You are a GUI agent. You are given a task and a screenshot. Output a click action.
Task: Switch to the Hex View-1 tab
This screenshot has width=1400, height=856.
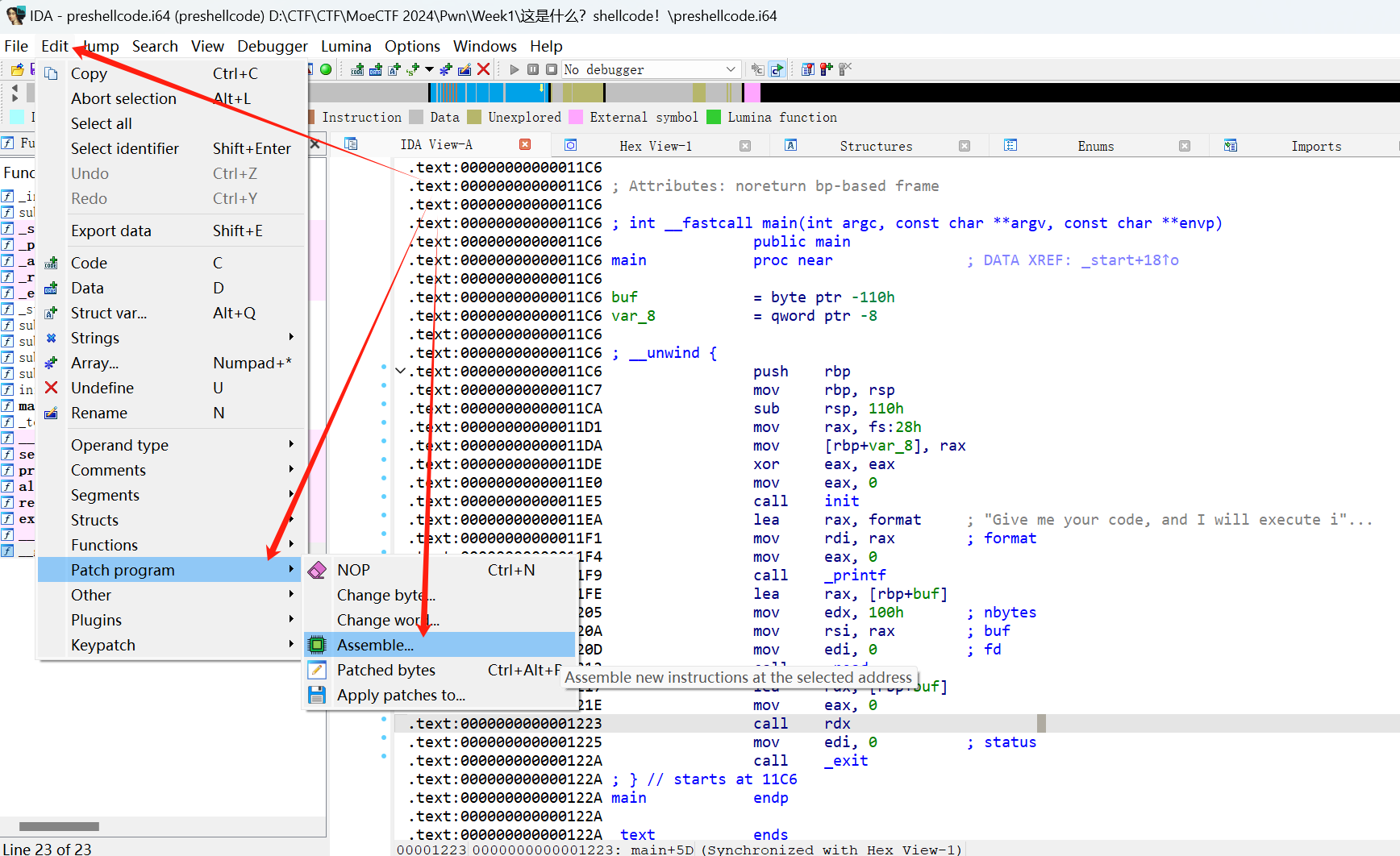pos(655,146)
